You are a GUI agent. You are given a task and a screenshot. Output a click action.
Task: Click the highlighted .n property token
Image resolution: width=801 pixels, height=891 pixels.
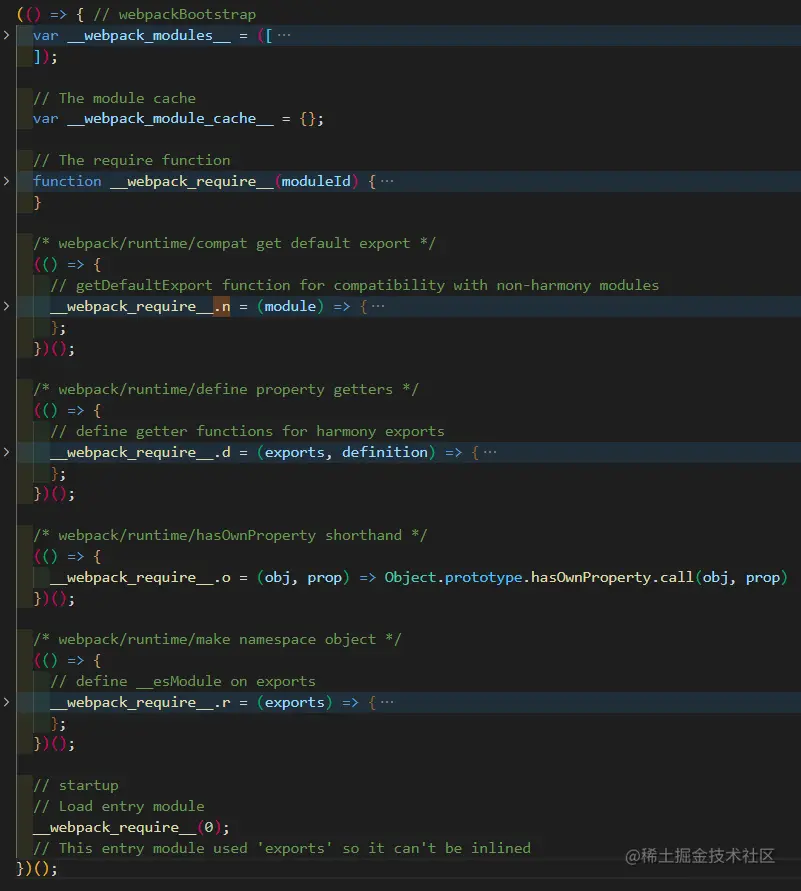tap(222, 306)
